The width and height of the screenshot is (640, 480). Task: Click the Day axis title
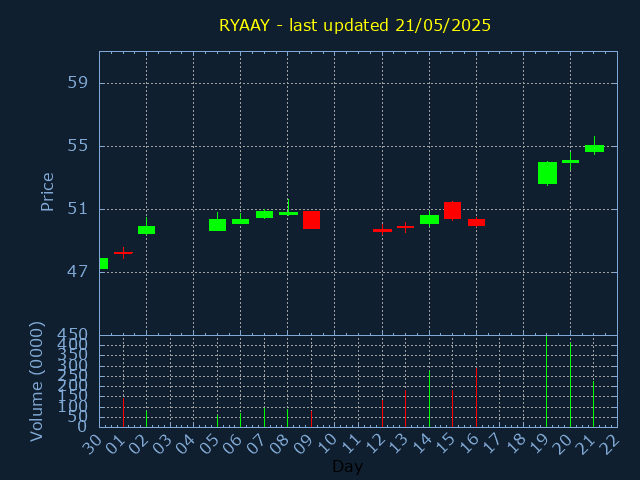pyautogui.click(x=347, y=466)
